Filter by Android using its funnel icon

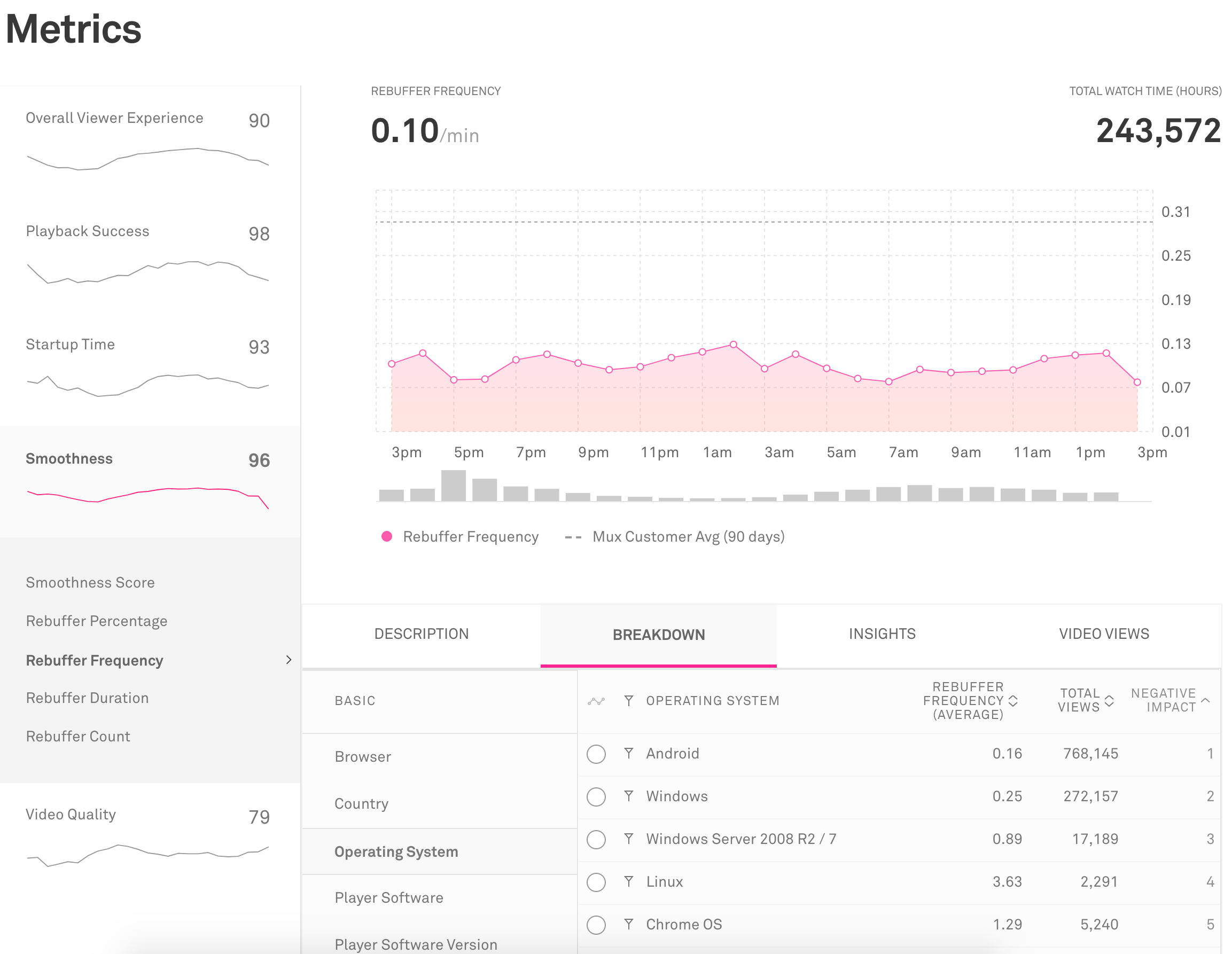click(x=628, y=753)
